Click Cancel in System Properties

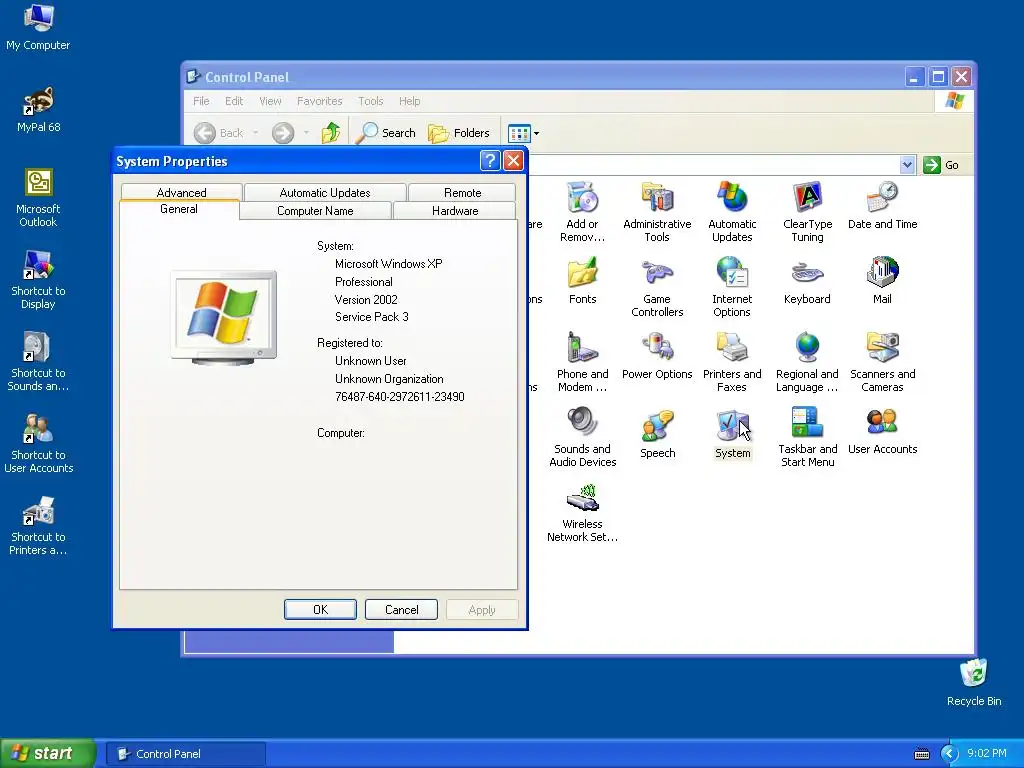(401, 609)
